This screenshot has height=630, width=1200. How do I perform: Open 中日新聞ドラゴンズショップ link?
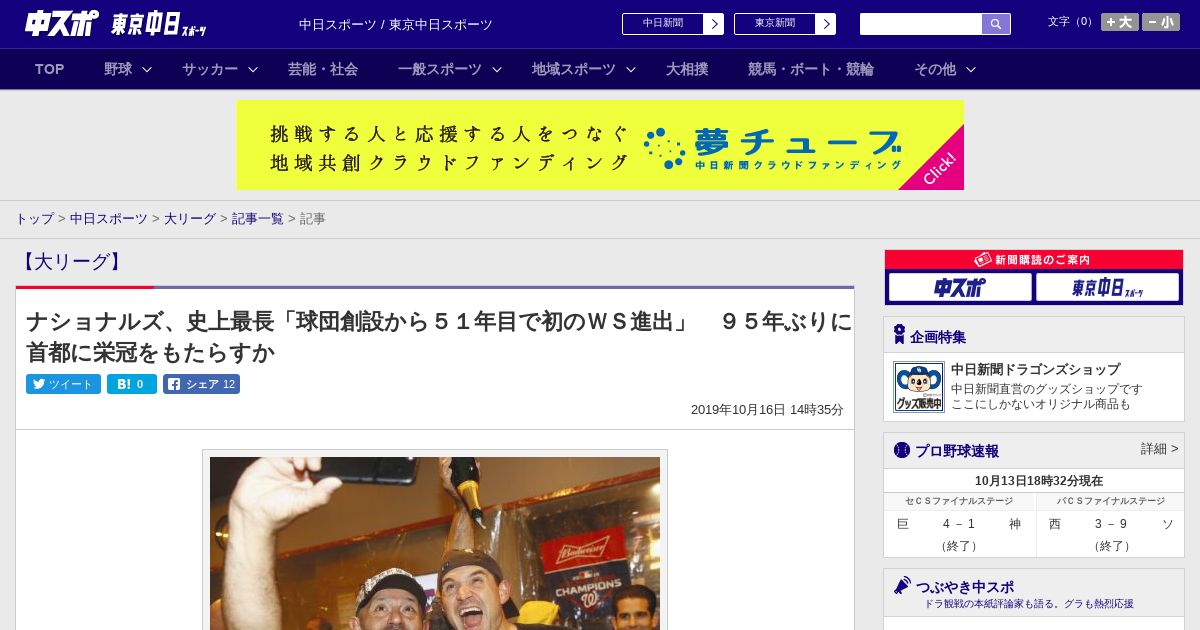[x=1035, y=369]
